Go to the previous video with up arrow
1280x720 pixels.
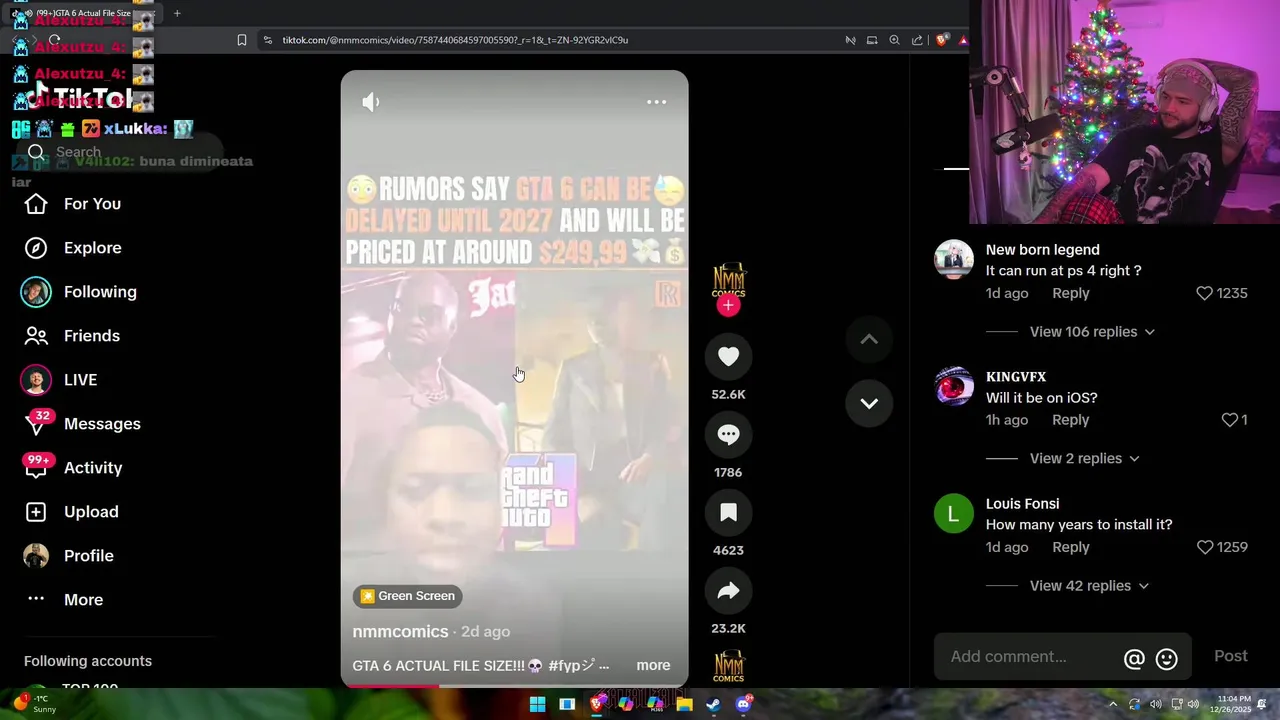coord(869,340)
